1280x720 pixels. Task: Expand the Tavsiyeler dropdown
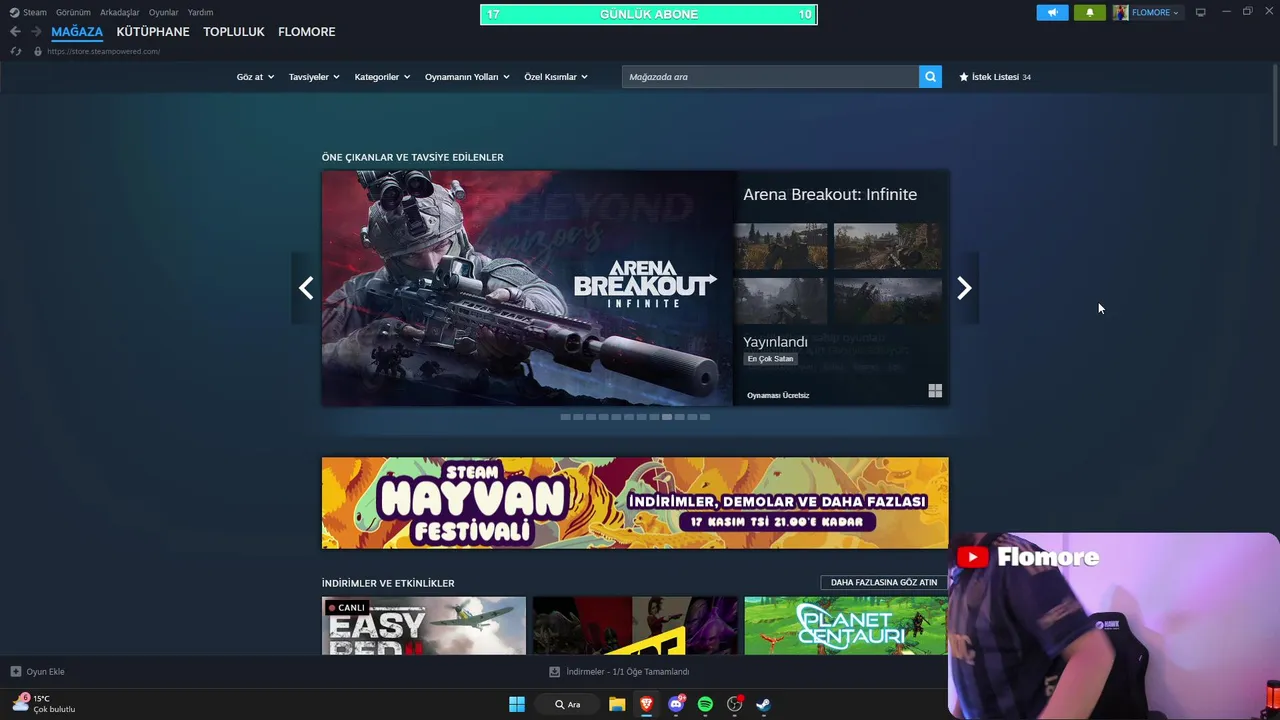(314, 77)
